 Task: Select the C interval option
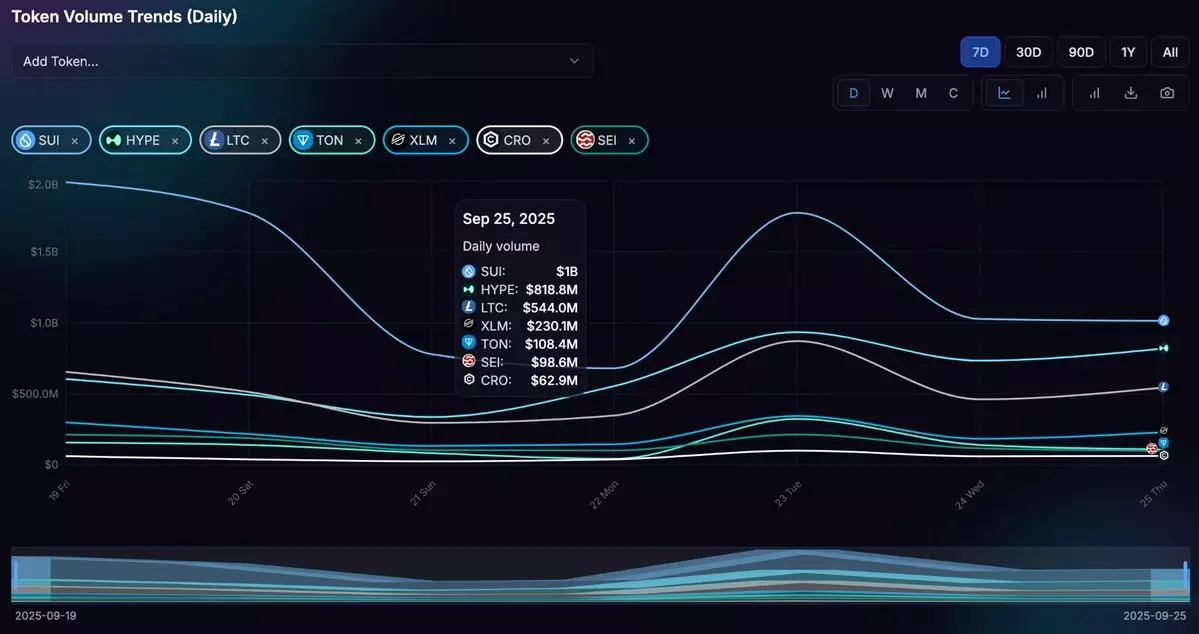pyautogui.click(x=953, y=93)
